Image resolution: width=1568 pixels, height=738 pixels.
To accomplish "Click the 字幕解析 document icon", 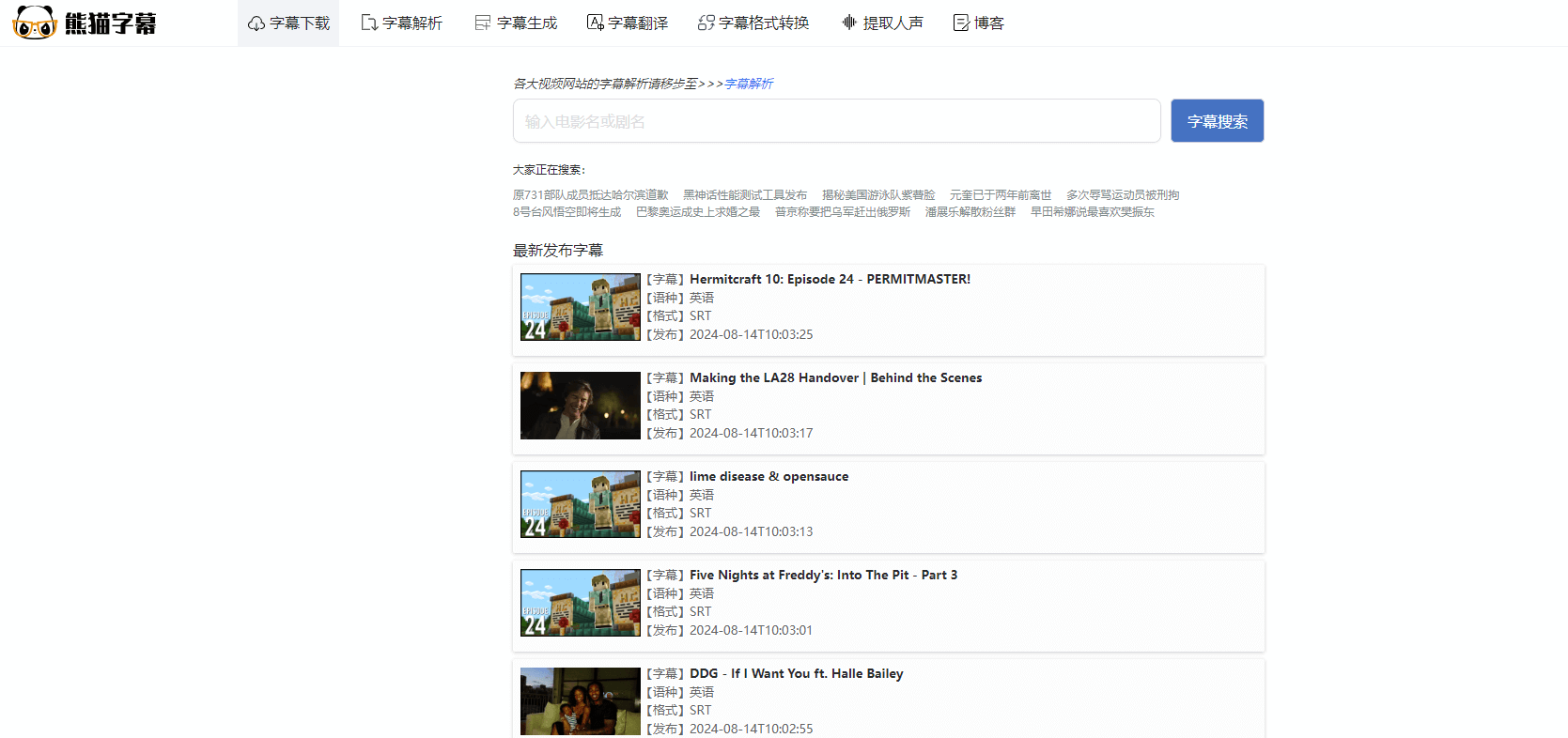I will coord(369,23).
